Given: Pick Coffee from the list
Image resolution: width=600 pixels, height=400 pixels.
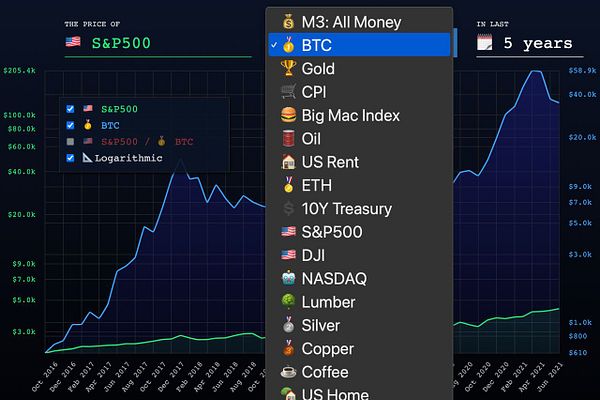Looking at the screenshot, I should (359, 372).
